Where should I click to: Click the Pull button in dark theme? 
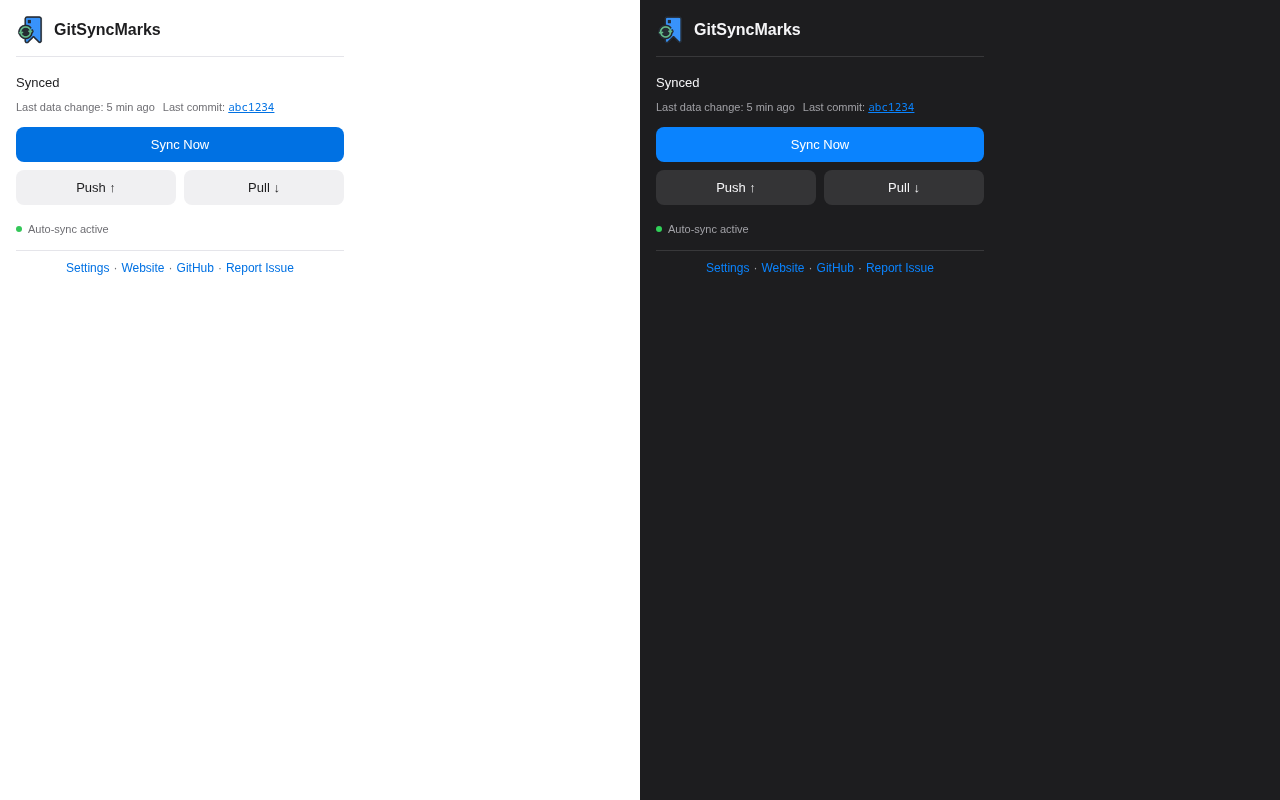[903, 187]
